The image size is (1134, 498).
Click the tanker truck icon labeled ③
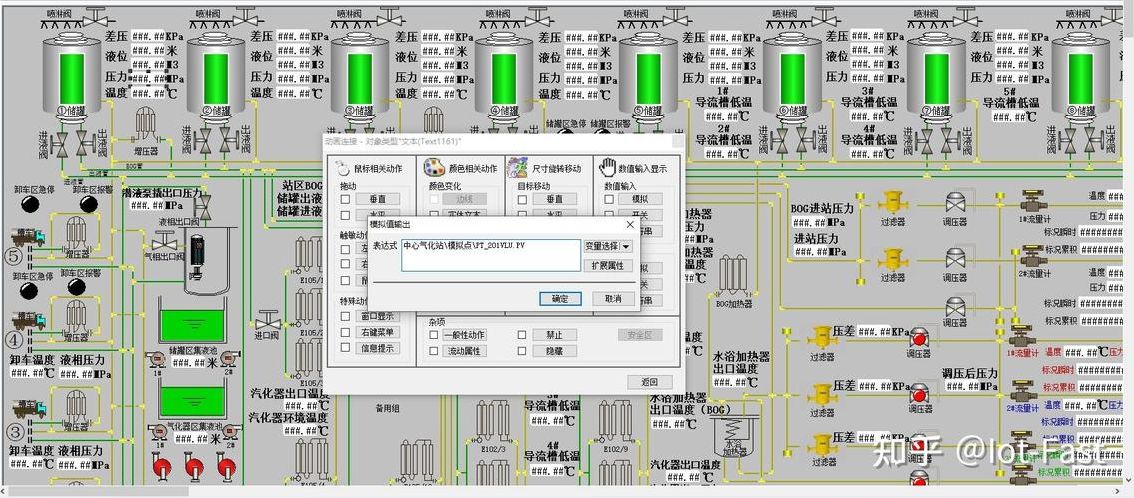coord(28,408)
